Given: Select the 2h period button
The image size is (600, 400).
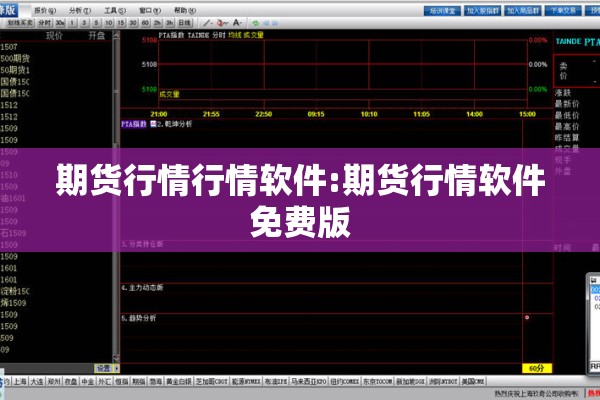Looking at the screenshot, I should pos(157,23).
